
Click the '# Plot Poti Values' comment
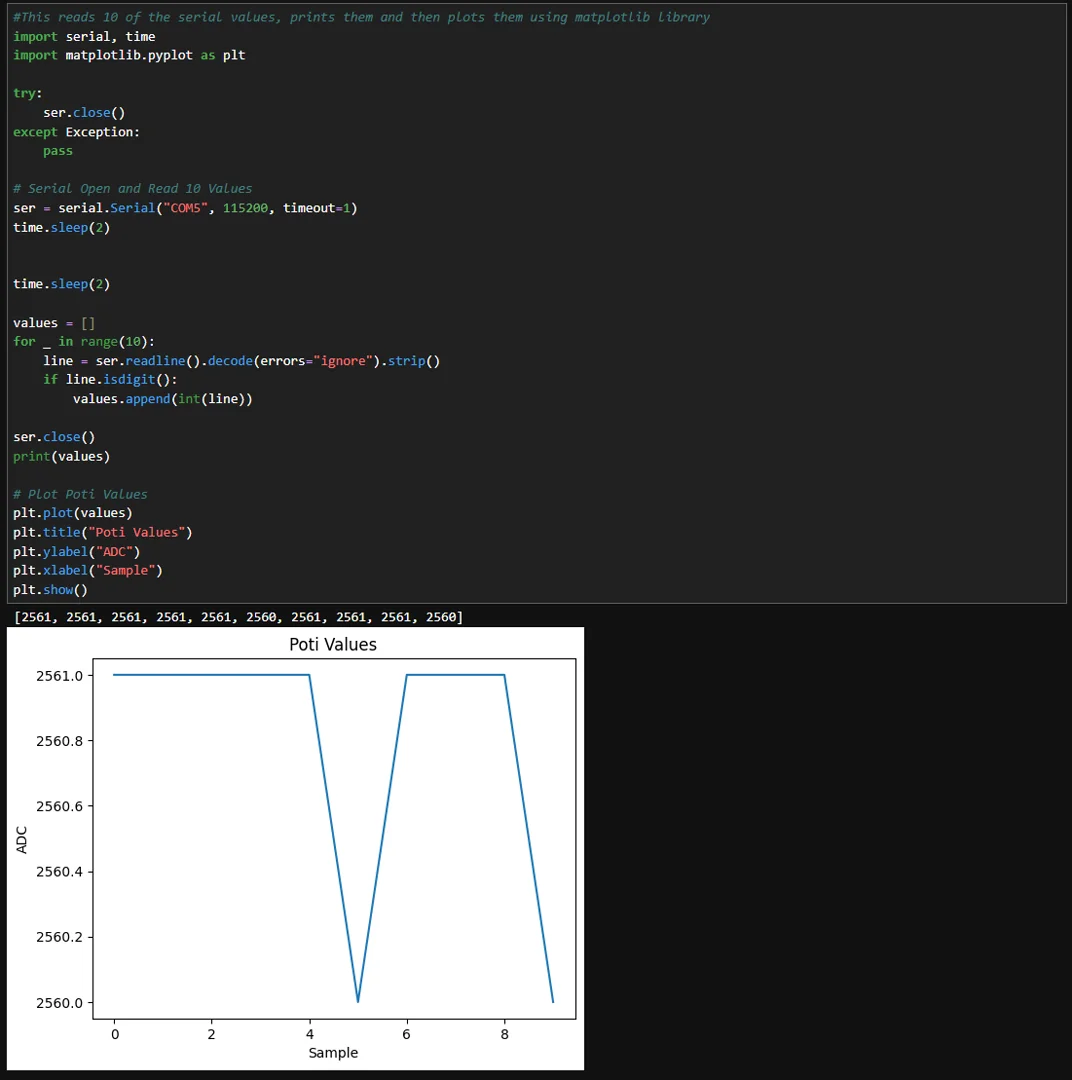pos(80,495)
